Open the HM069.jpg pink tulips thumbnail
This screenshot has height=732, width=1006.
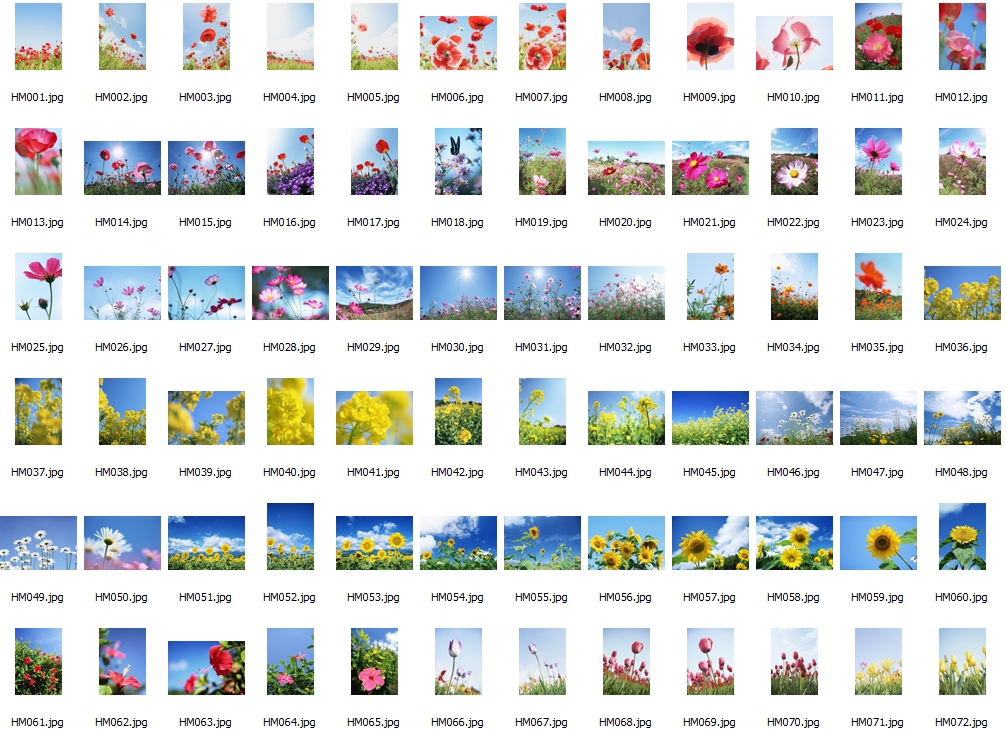point(710,662)
